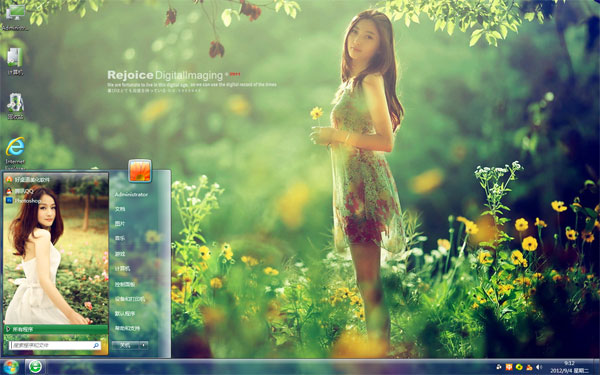Screen dimensions: 600x375
Task: Open the 计算机 desktop icon
Action: (15, 61)
